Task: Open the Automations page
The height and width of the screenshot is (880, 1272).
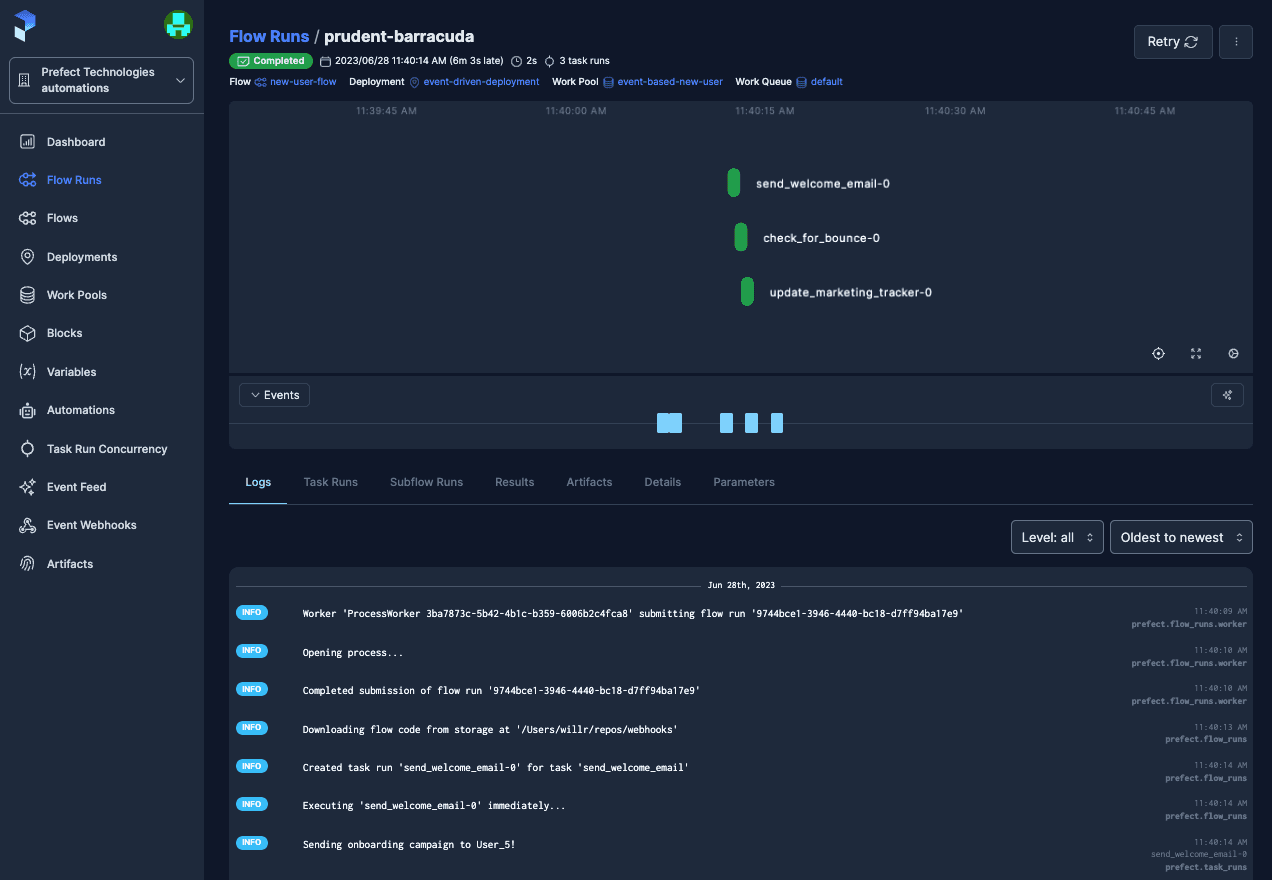Action: 80,410
